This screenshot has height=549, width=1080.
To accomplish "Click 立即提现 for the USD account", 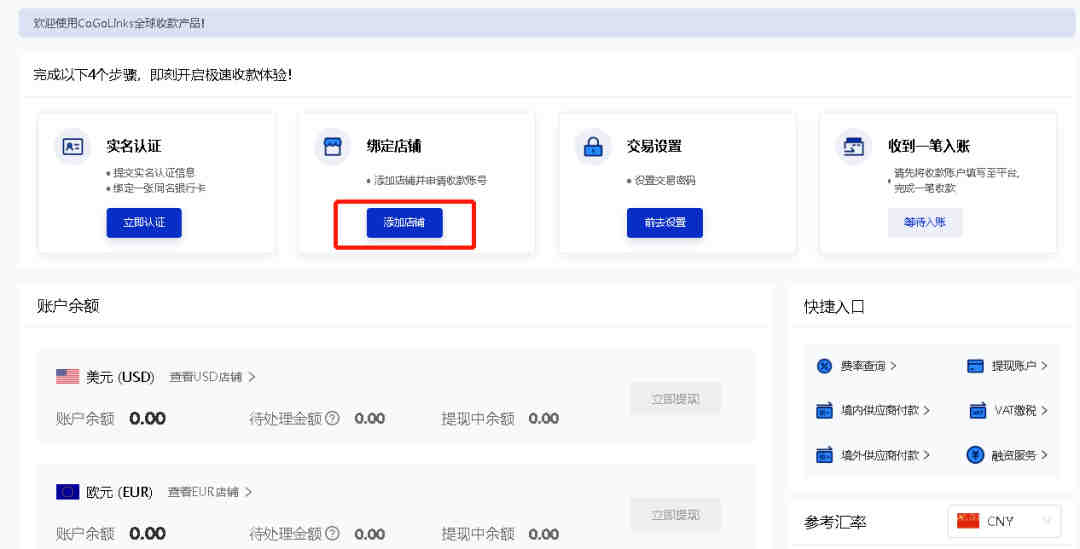I will tap(675, 399).
